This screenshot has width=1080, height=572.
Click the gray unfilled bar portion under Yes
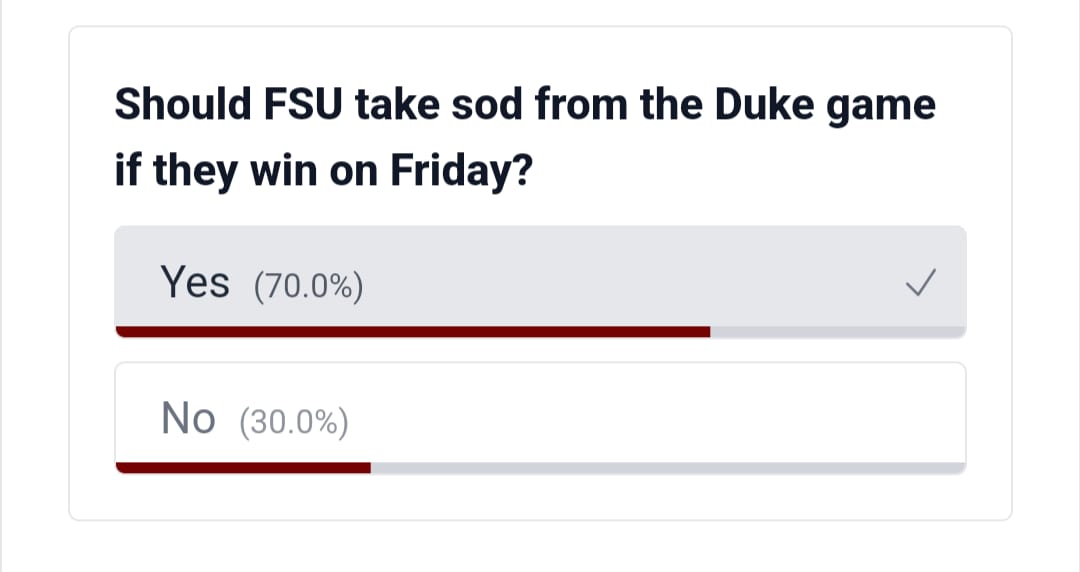click(838, 332)
